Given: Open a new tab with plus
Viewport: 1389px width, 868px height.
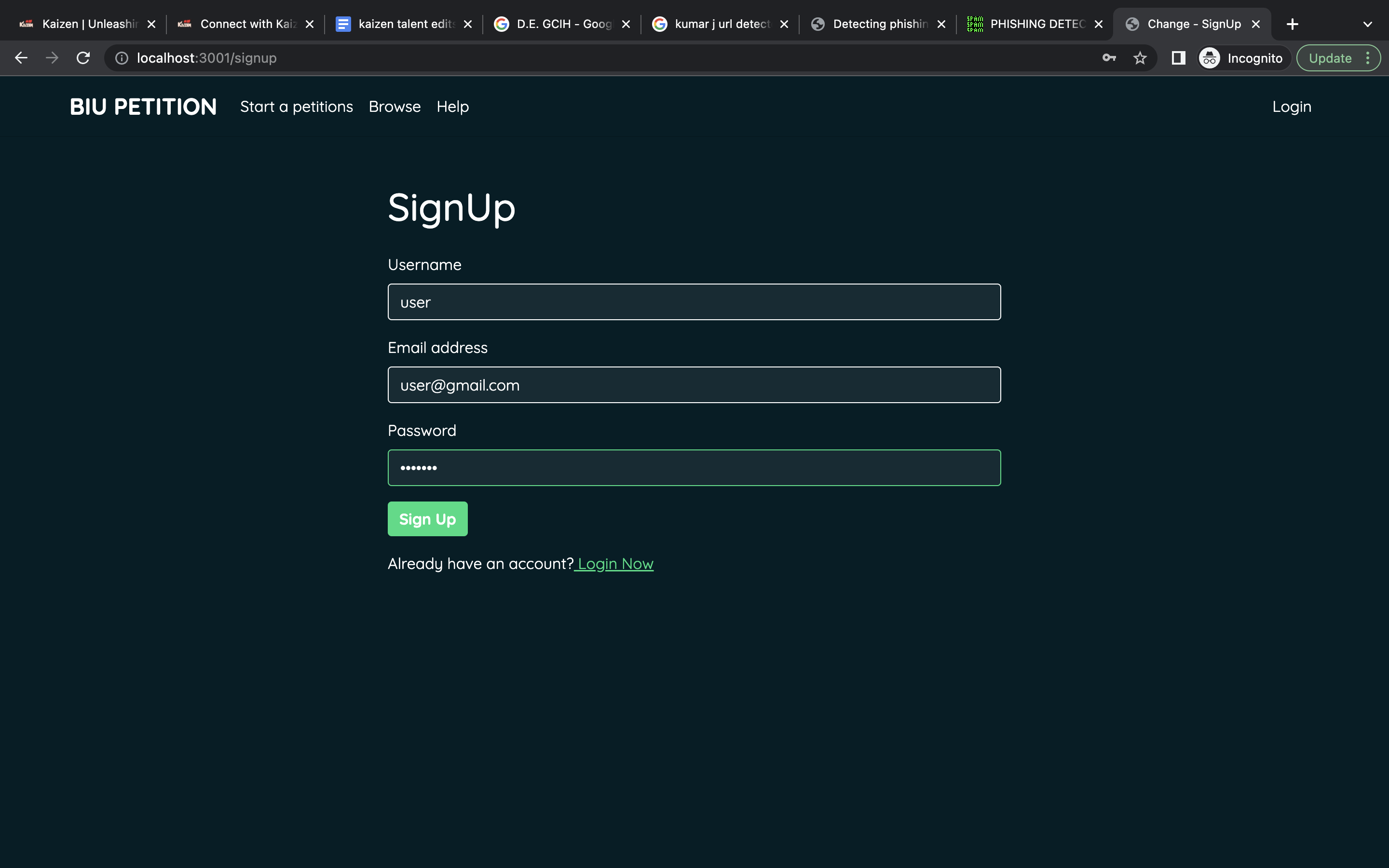Looking at the screenshot, I should [1293, 24].
